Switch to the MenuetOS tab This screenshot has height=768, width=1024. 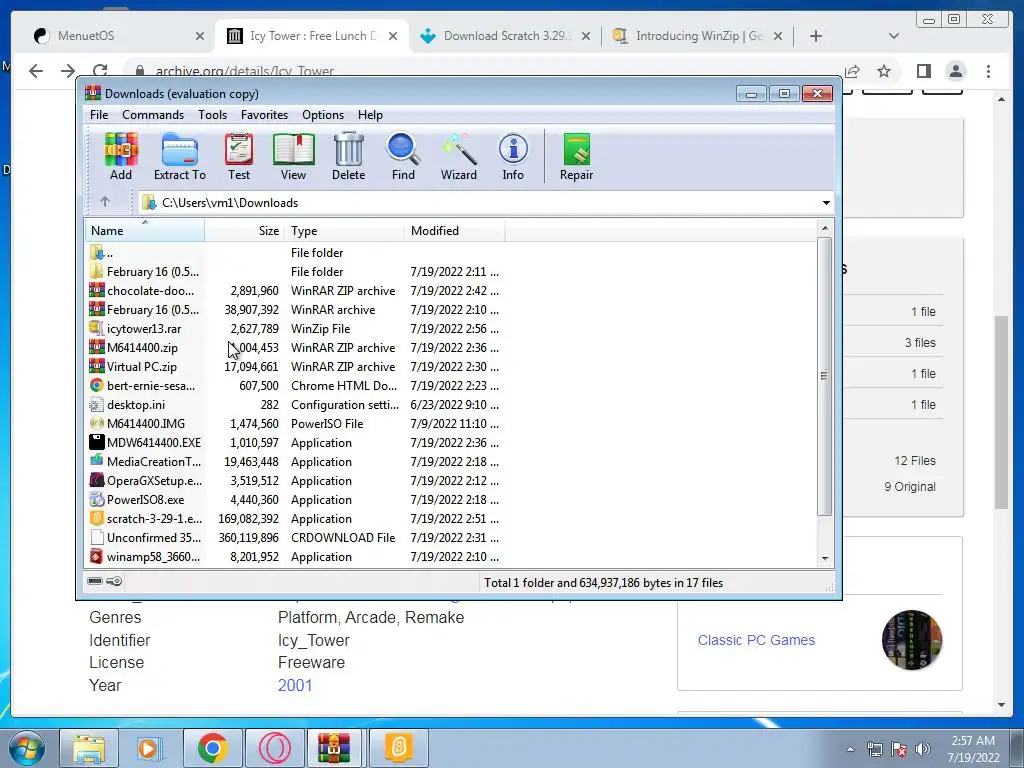click(118, 36)
